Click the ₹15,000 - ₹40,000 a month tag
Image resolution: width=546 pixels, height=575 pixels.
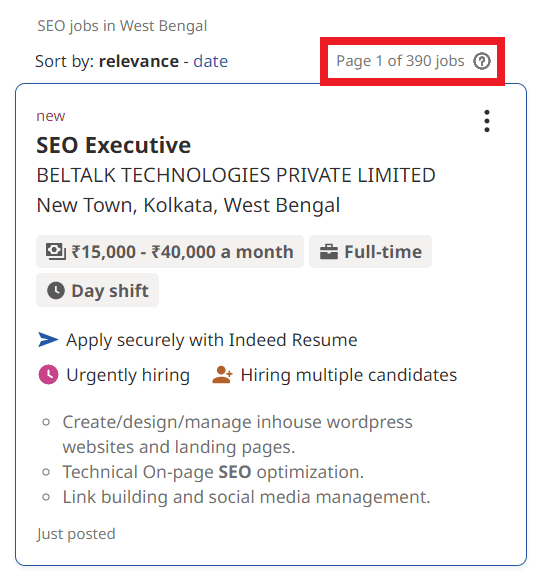coord(170,252)
